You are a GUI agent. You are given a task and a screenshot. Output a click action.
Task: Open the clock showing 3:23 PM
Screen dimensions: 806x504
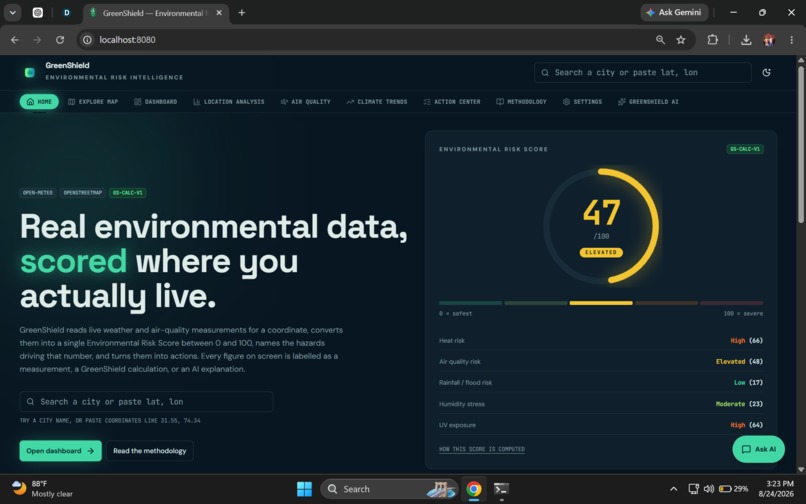coord(776,489)
